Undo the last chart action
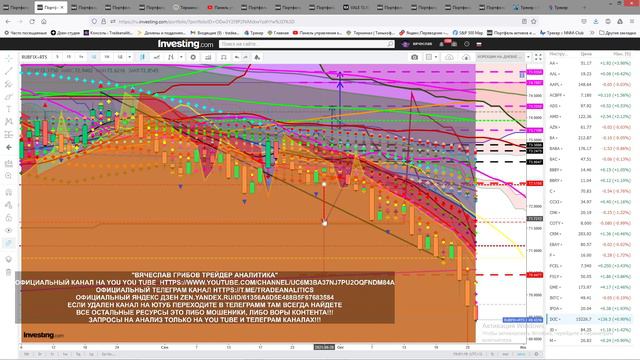640x360 pixels. (237, 57)
